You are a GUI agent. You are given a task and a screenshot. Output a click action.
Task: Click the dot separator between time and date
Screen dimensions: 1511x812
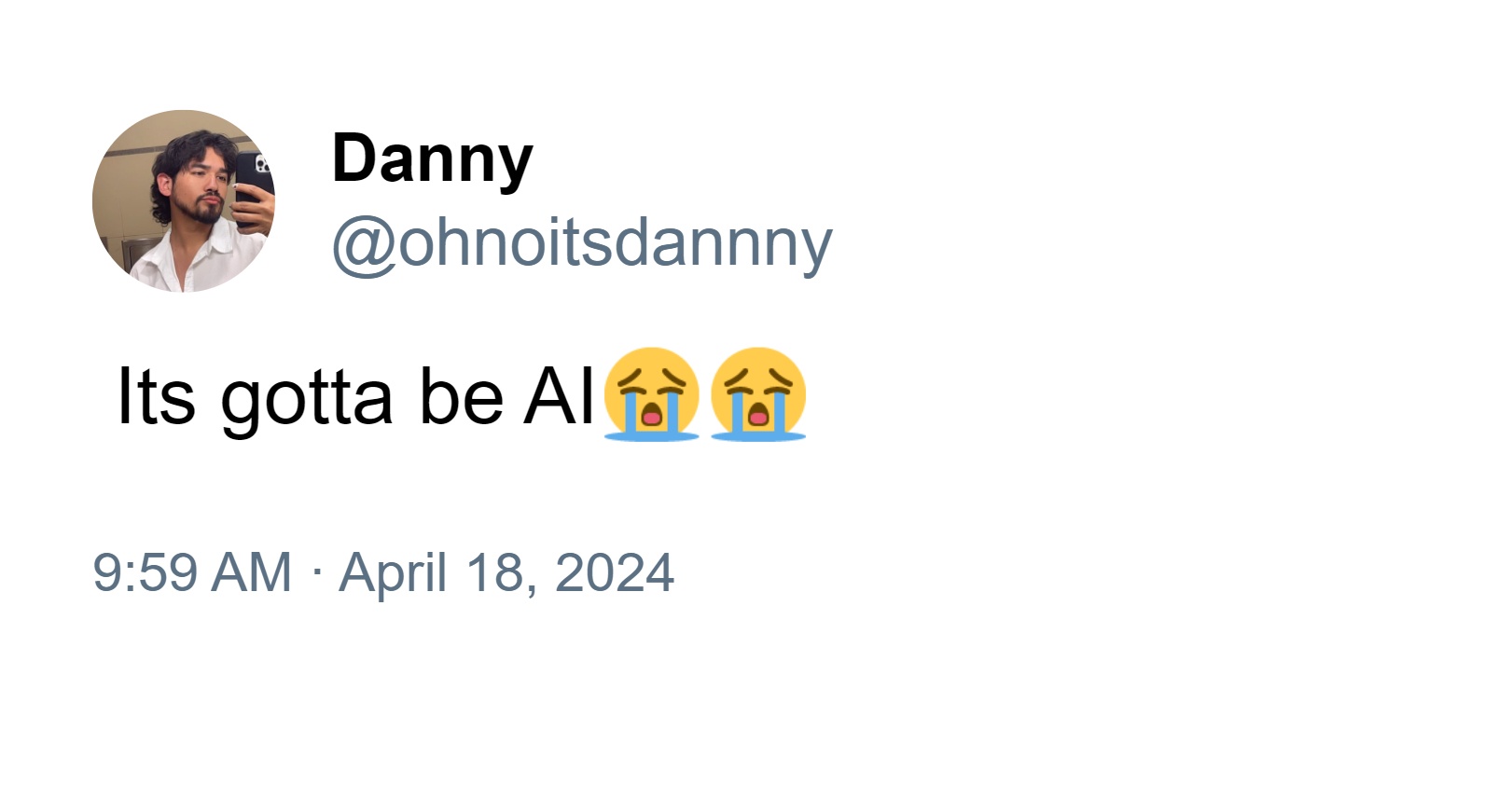click(315, 571)
